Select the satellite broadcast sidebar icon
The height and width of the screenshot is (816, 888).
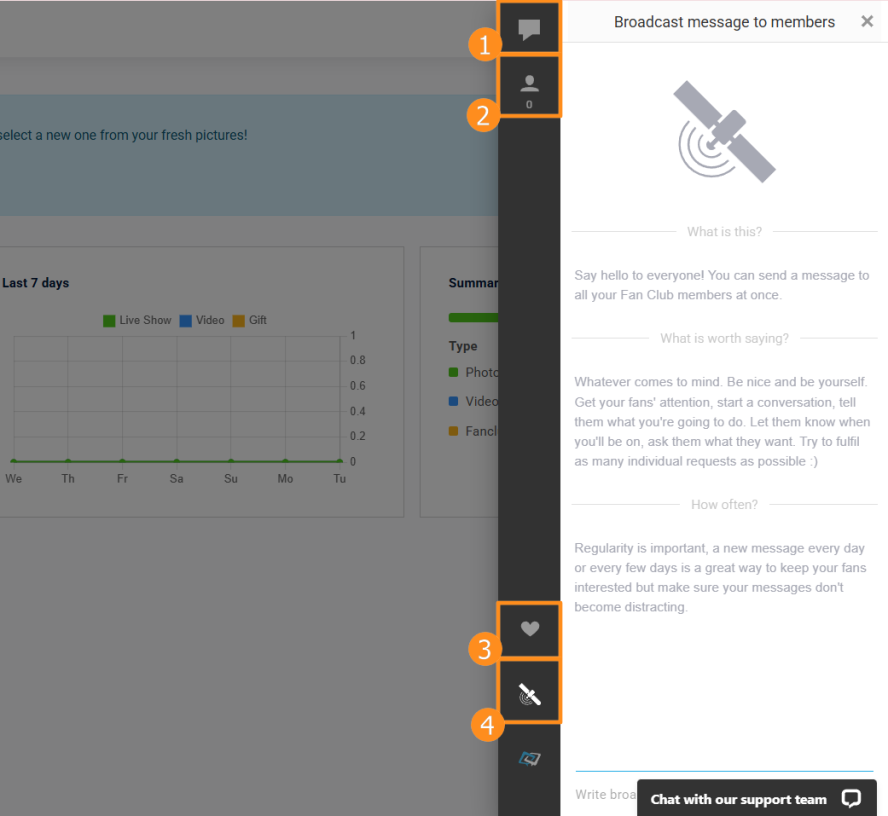coord(530,694)
